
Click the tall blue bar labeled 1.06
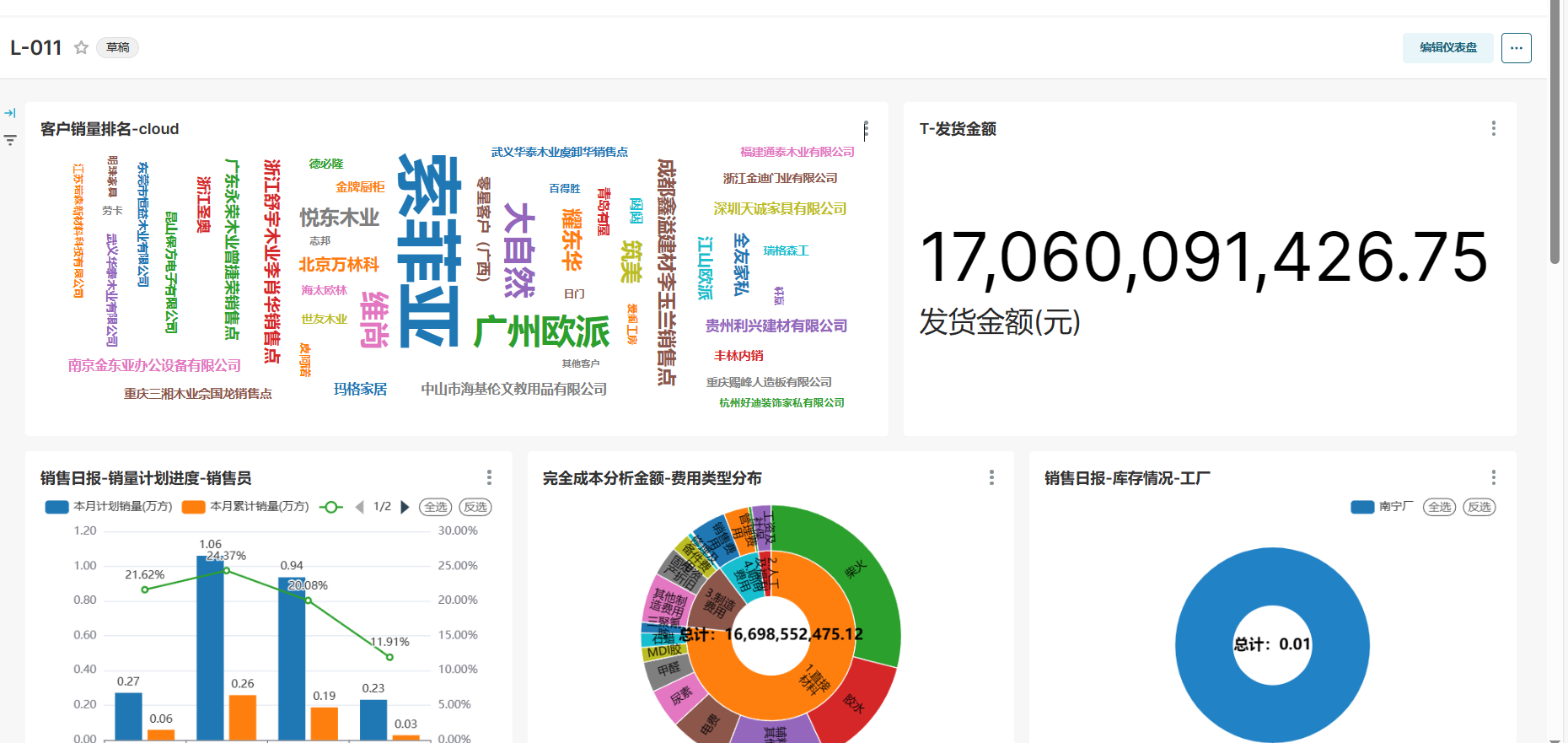[x=211, y=648]
